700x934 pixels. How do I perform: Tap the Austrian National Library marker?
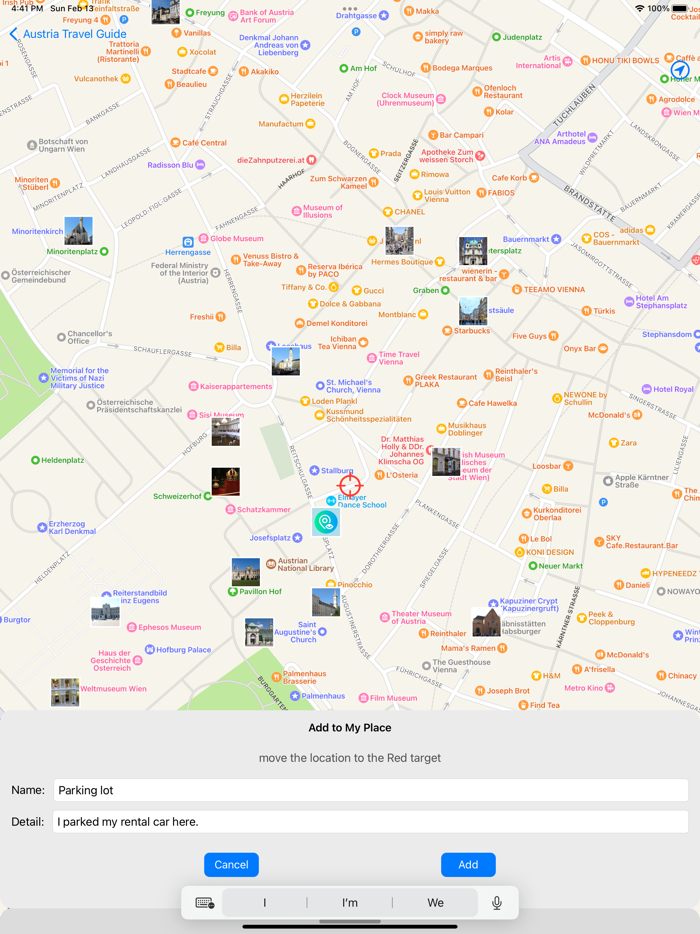coord(270,563)
